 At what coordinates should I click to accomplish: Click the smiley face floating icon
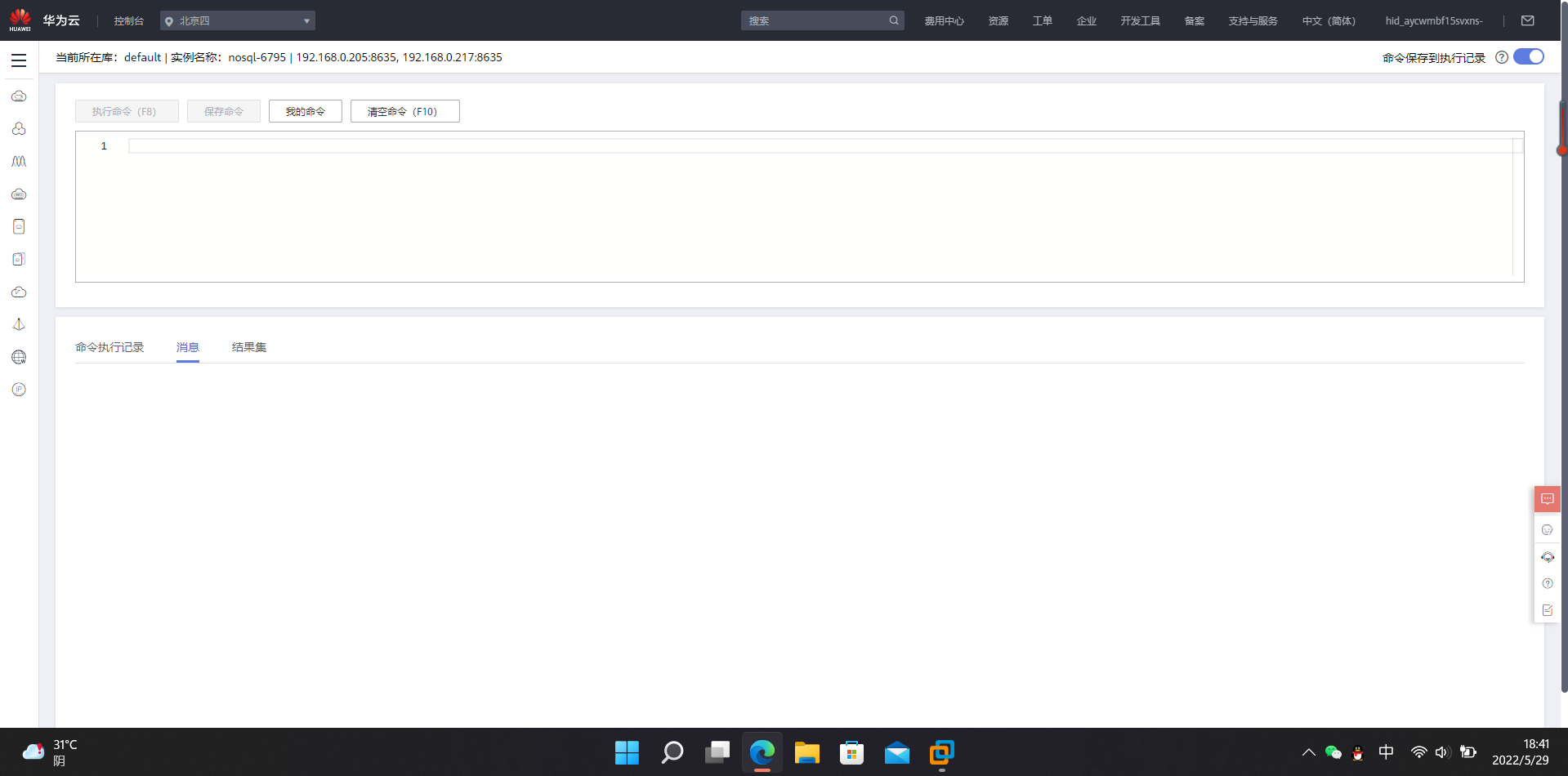coord(1548,530)
